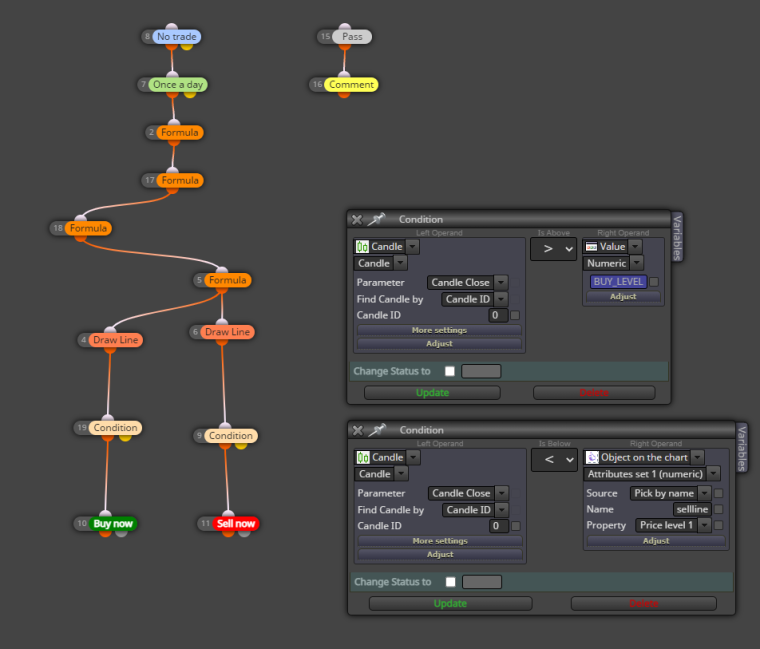Tick Change Status checkbox in lower panel
This screenshot has height=649, width=760.
tap(451, 582)
